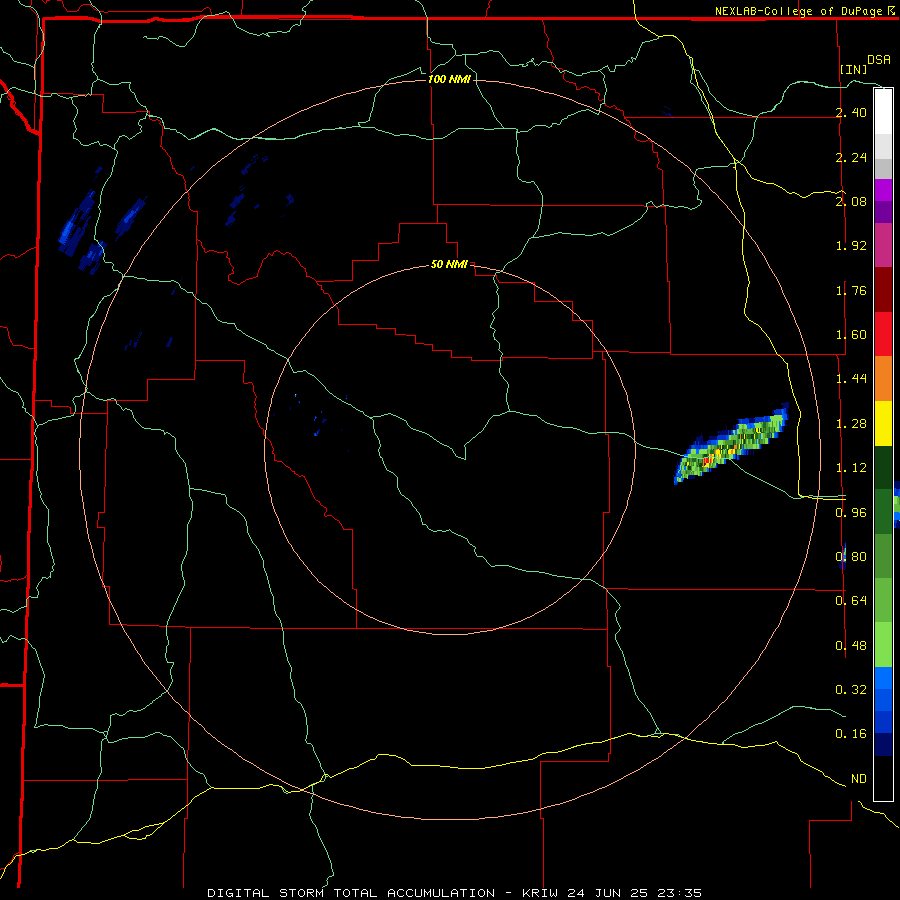The image size is (900, 900).
Task: Select the orange swatch in the color scale
Action: pyautogui.click(x=883, y=379)
